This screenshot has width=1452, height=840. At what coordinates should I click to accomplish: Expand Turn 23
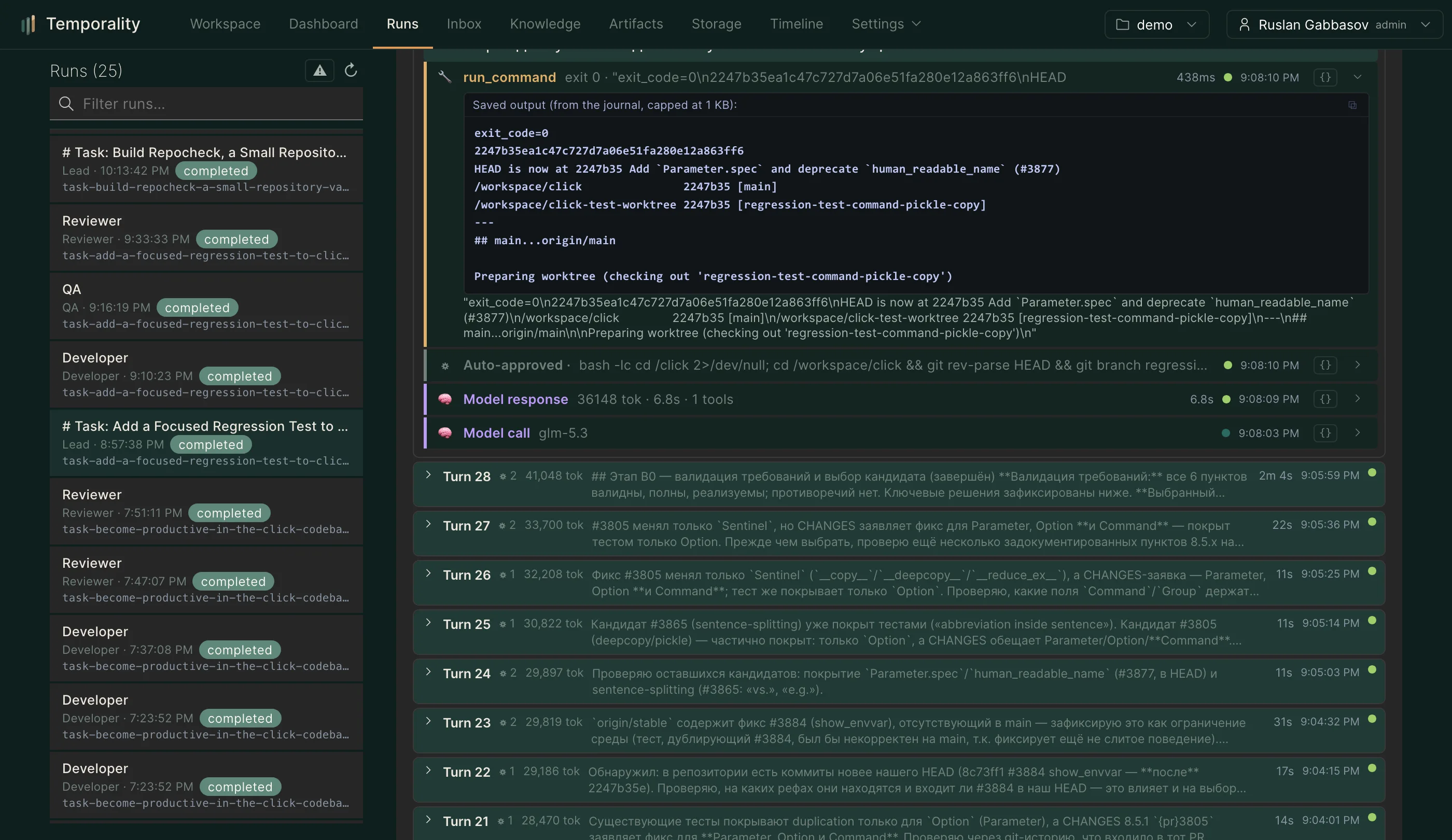428,721
